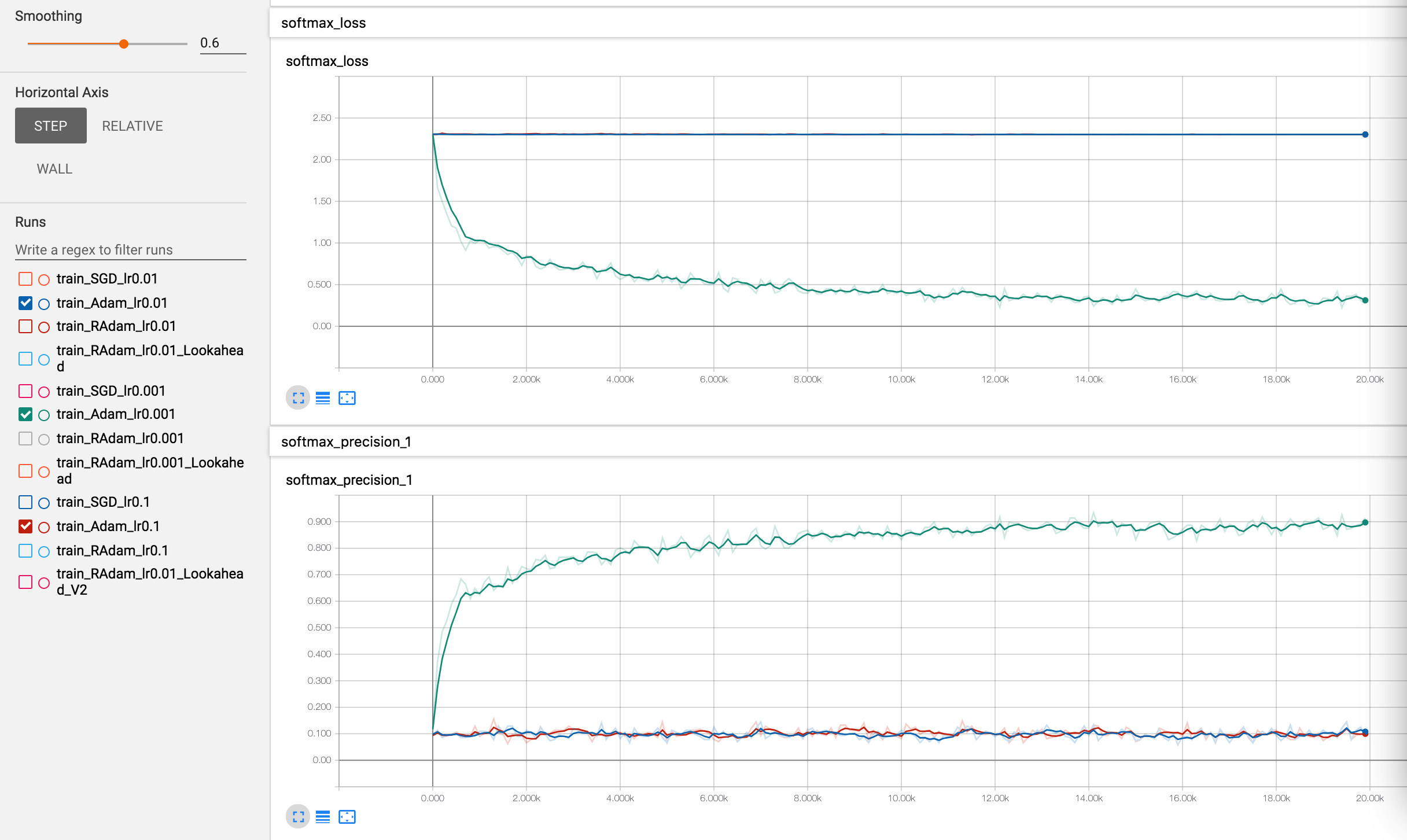
Task: Collapse the softmax_loss section header
Action: click(x=324, y=23)
